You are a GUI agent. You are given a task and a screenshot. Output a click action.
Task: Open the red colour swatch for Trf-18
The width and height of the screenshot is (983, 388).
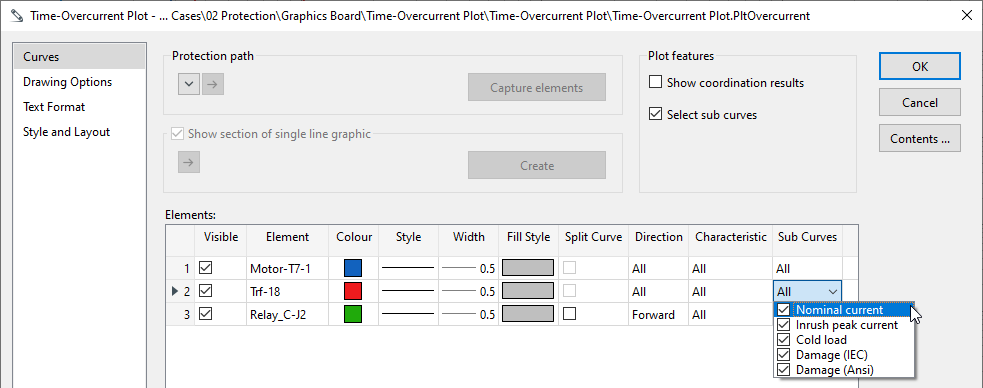[353, 291]
